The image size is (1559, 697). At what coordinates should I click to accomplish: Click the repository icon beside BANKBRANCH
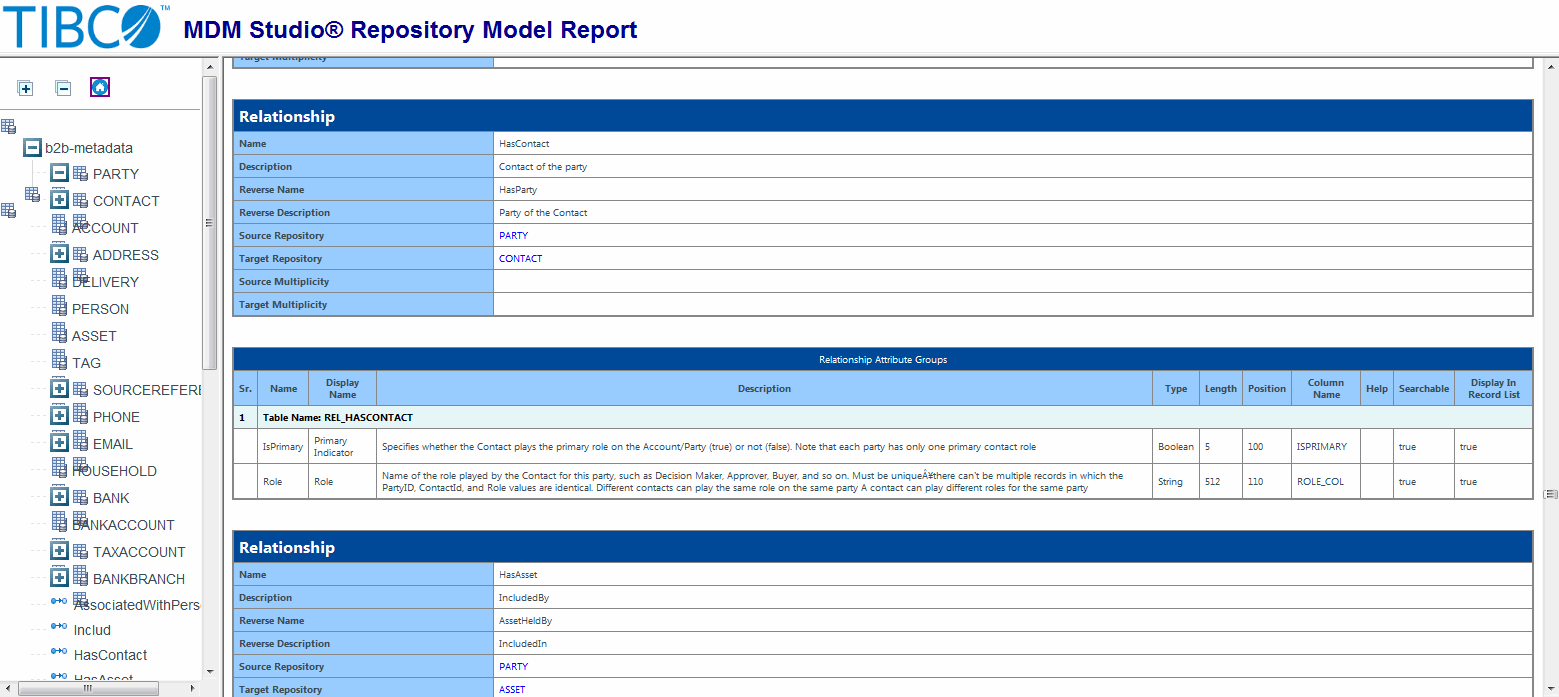coord(81,578)
